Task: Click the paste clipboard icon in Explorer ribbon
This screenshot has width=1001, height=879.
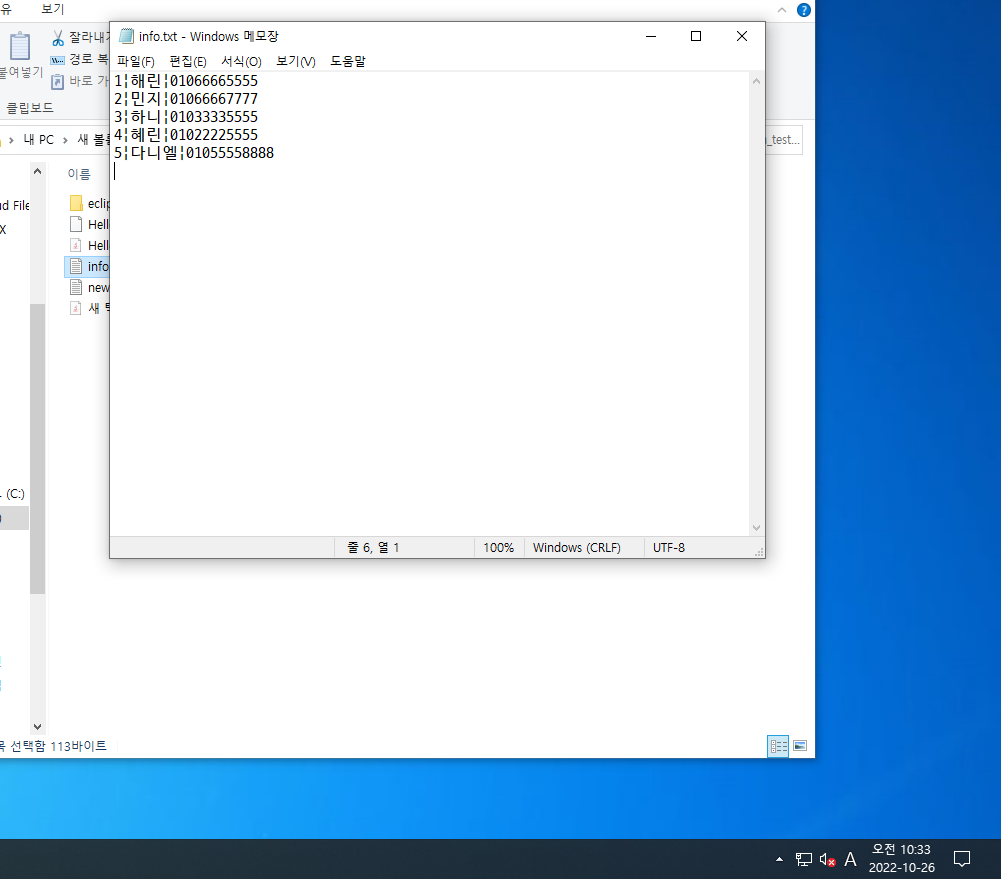Action: click(20, 47)
